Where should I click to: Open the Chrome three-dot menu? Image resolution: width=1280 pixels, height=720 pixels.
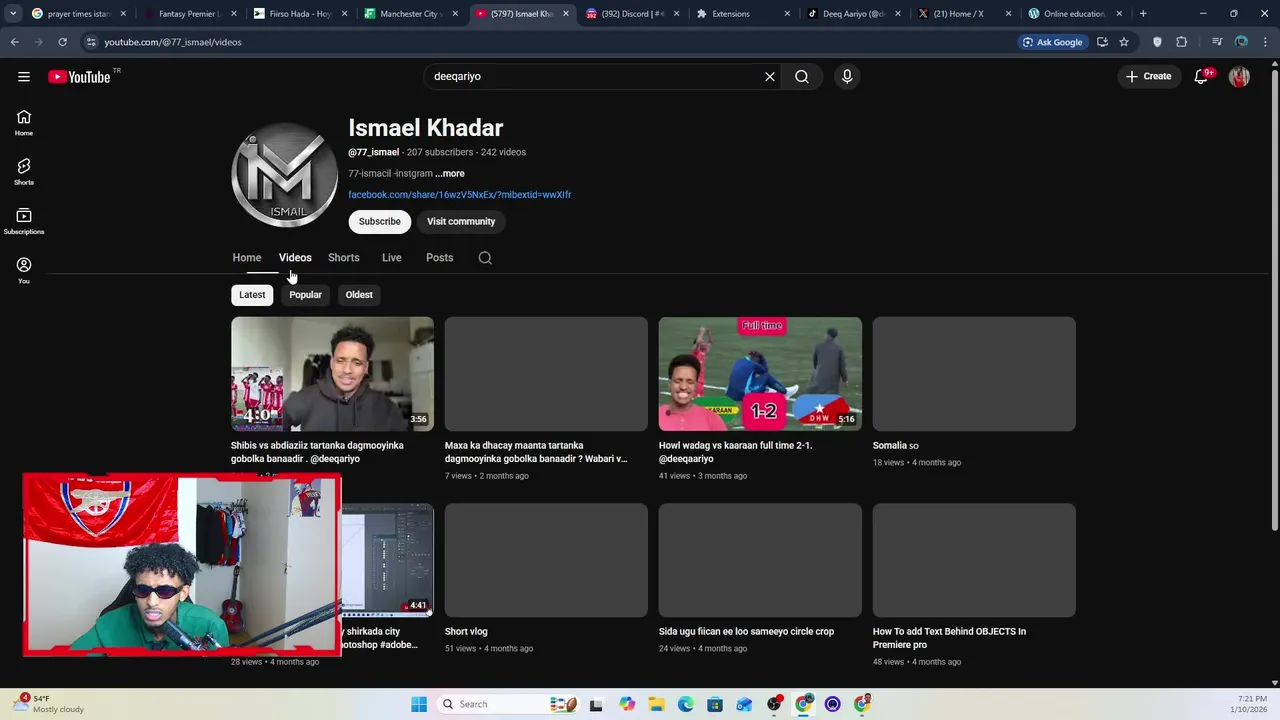(x=1265, y=42)
